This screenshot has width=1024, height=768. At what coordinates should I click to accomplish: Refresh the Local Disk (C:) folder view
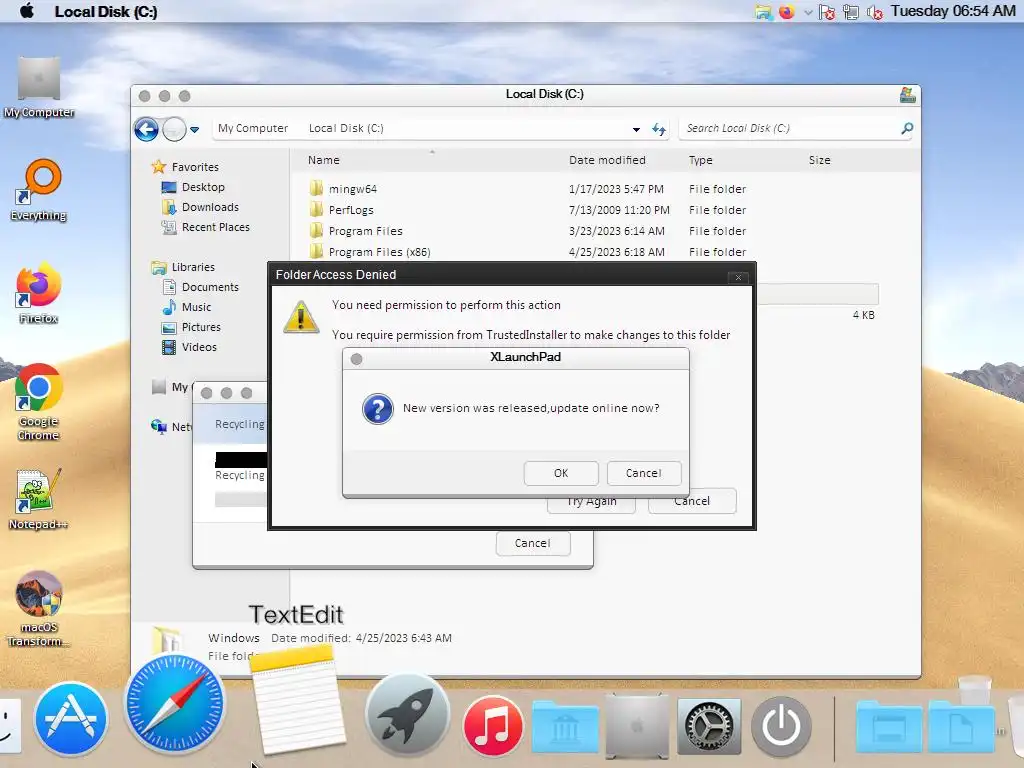tap(659, 129)
